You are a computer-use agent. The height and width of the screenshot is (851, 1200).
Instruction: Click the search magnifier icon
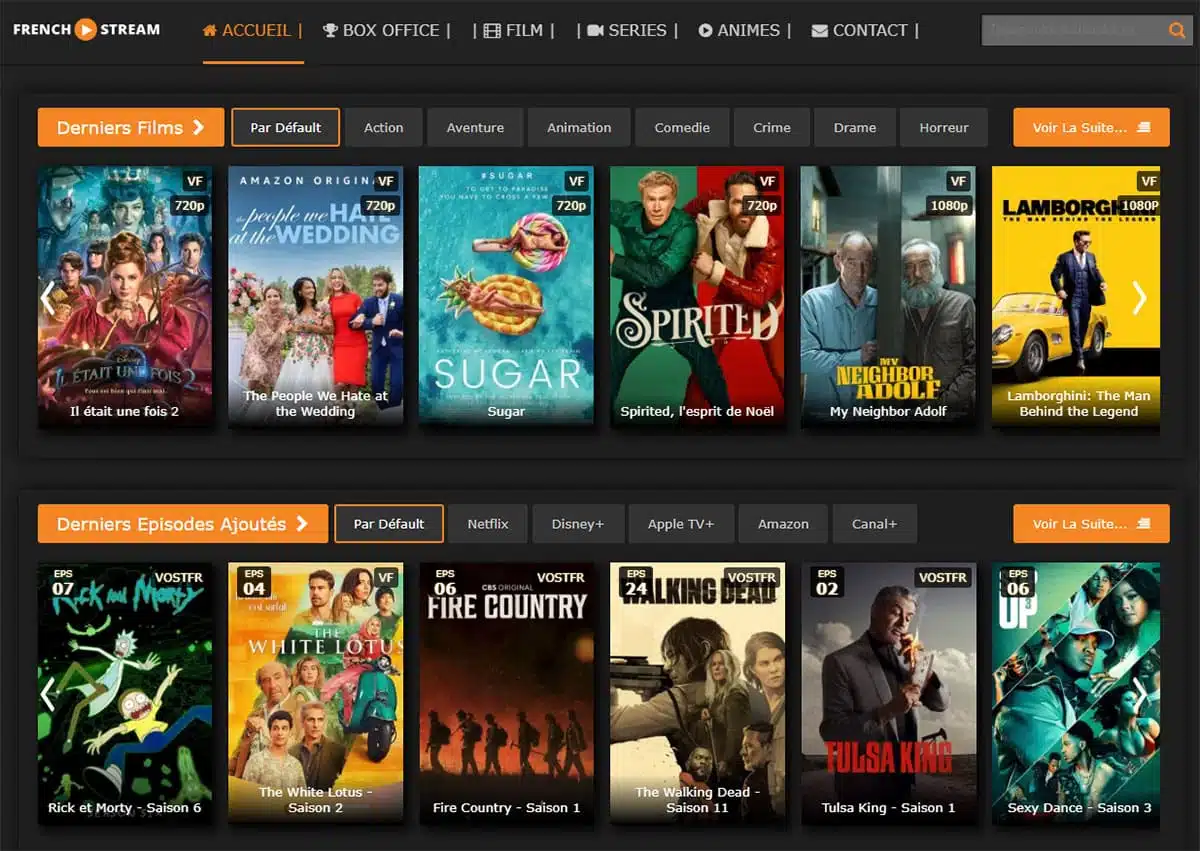pos(1176,31)
